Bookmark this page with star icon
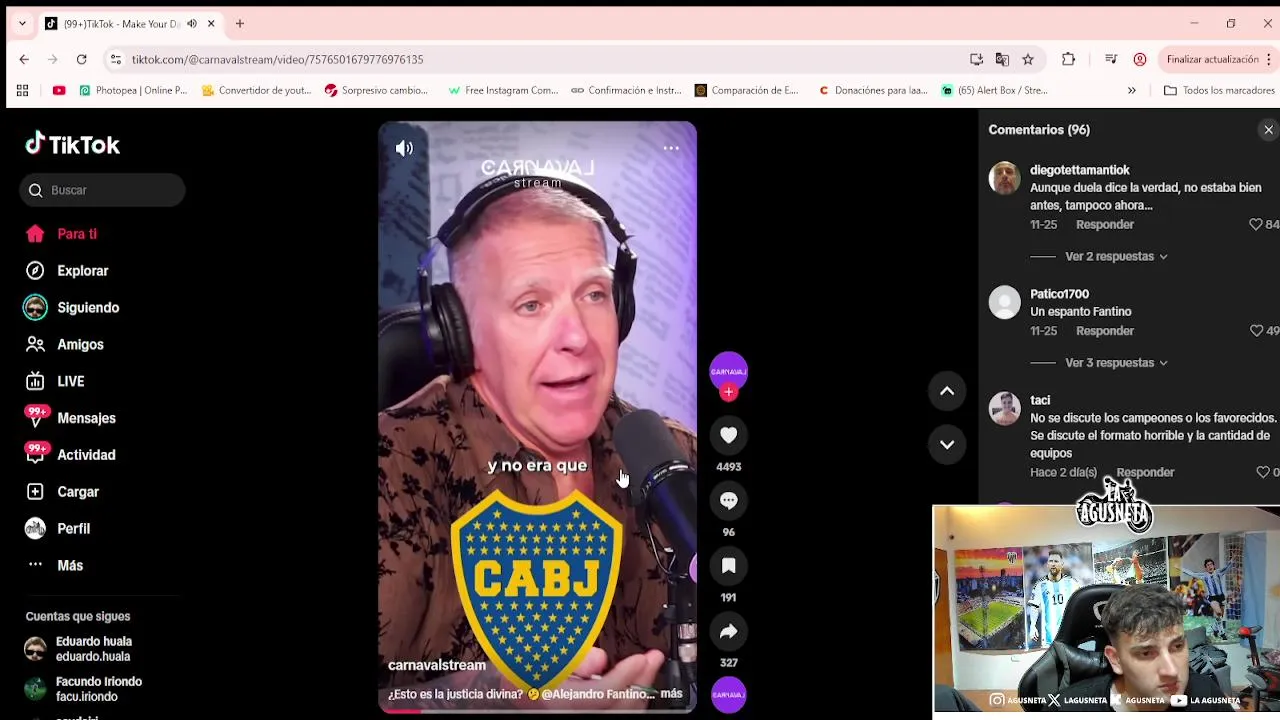 1028,60
